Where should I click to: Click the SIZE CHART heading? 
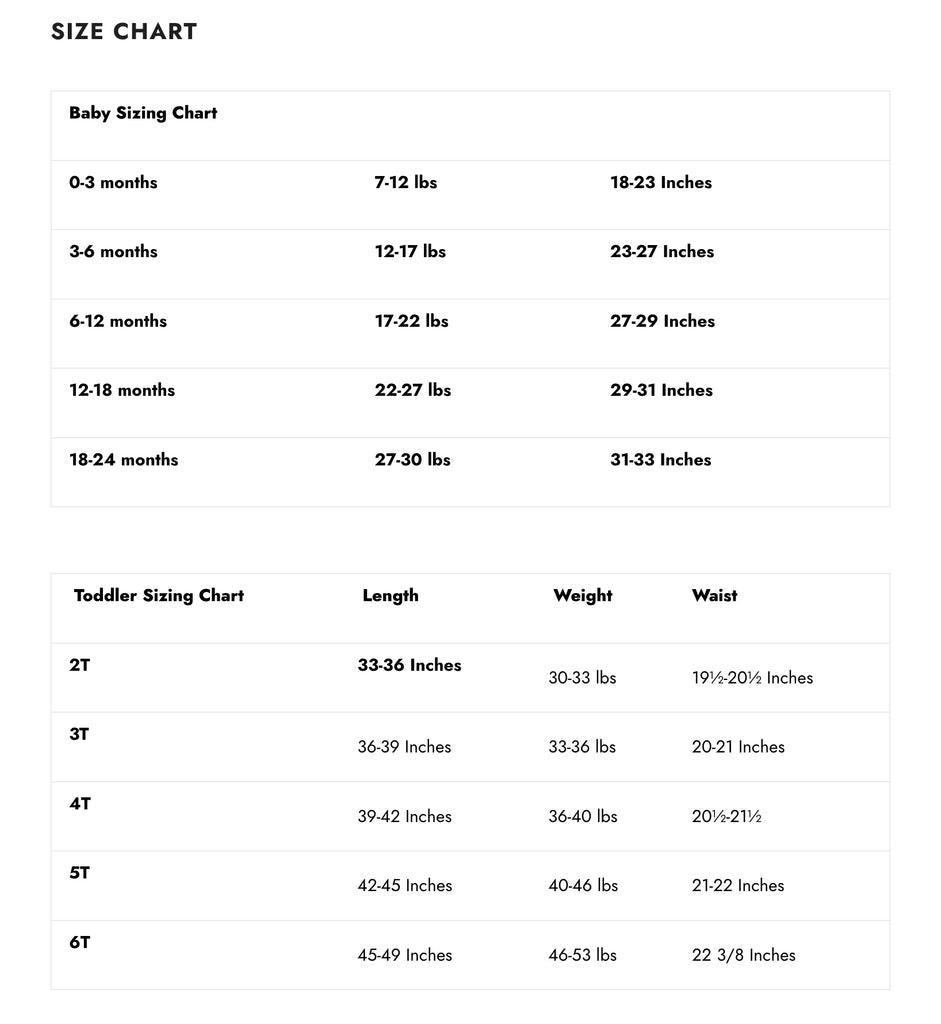pos(124,32)
